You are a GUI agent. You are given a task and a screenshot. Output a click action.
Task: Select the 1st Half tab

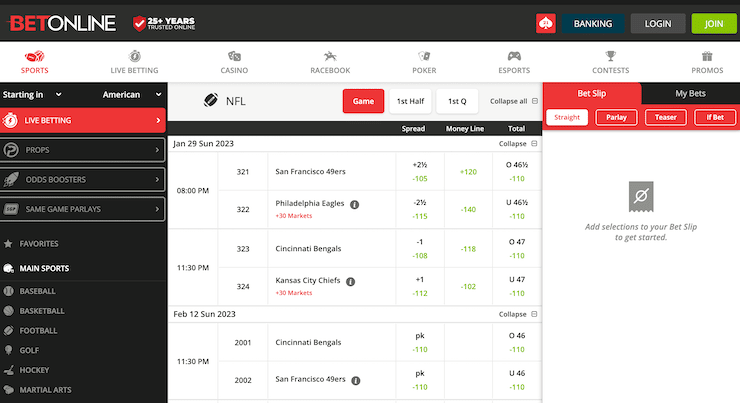click(410, 101)
